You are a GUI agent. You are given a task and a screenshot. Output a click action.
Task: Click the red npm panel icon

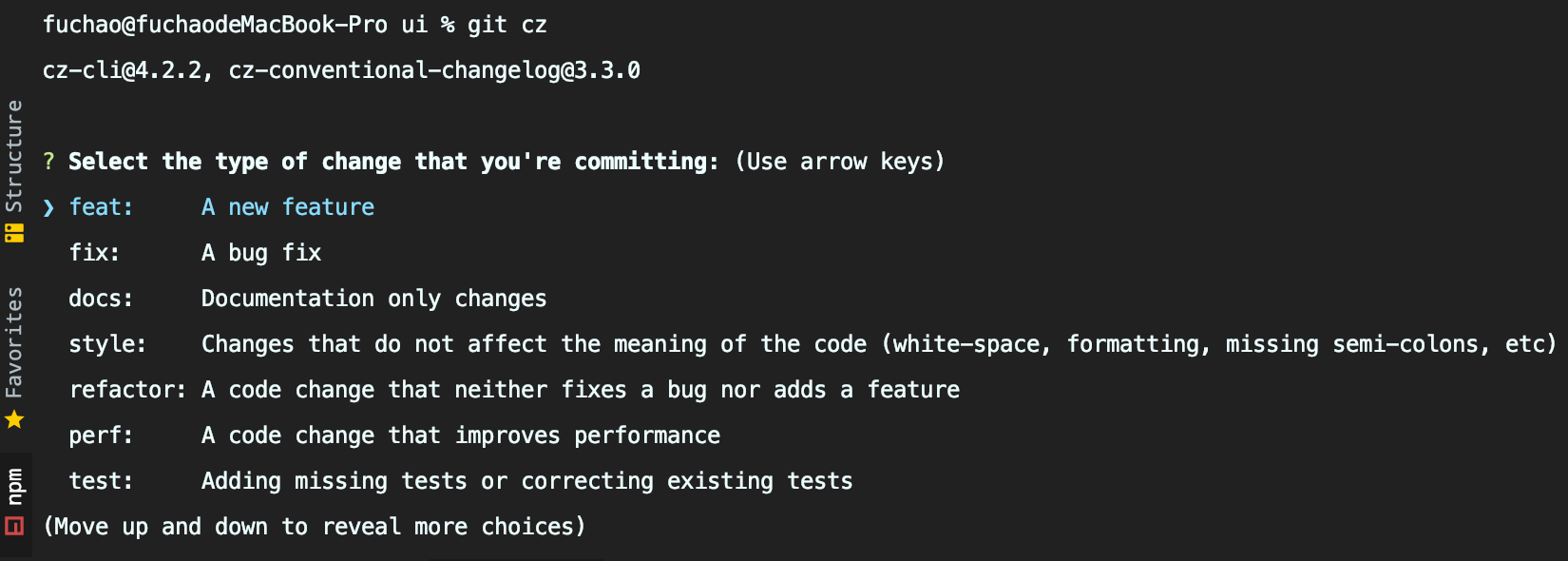(x=14, y=526)
